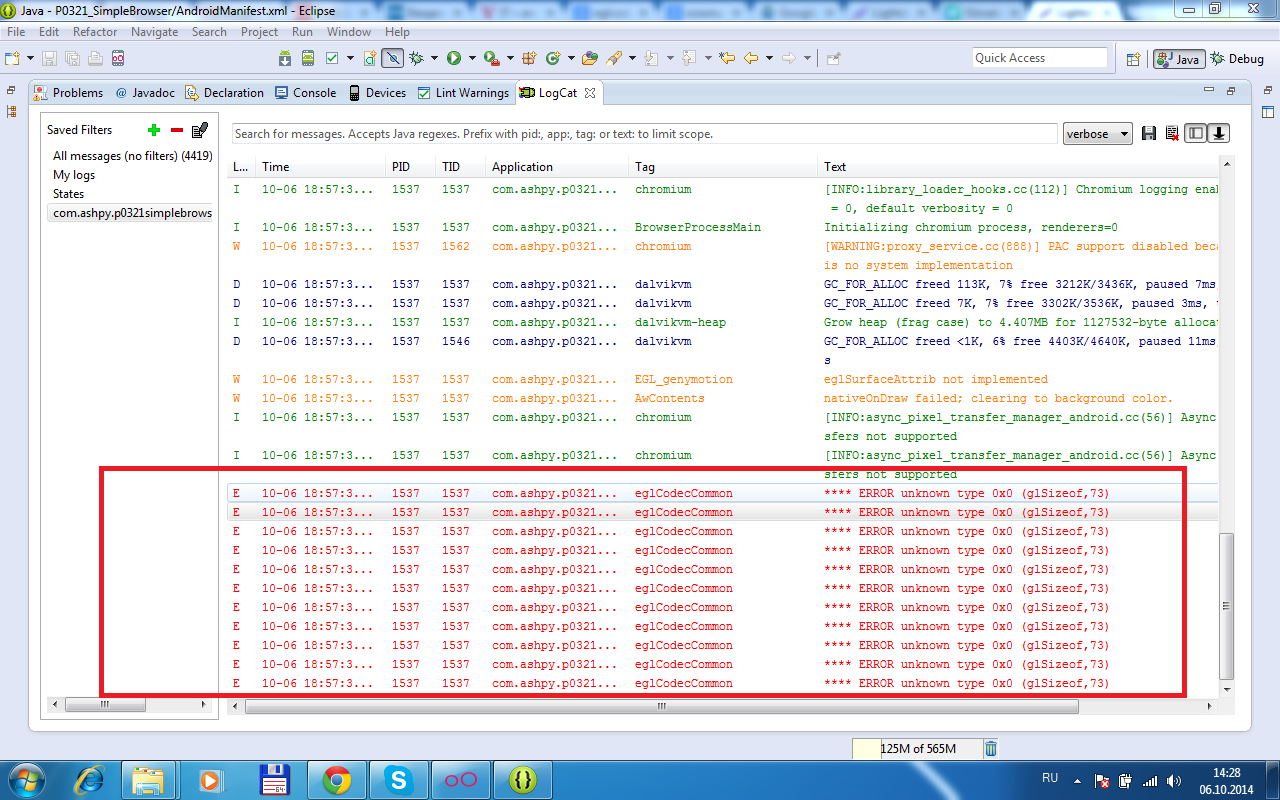The height and width of the screenshot is (800, 1280).
Task: Switch to the Console tab
Action: pos(305,93)
